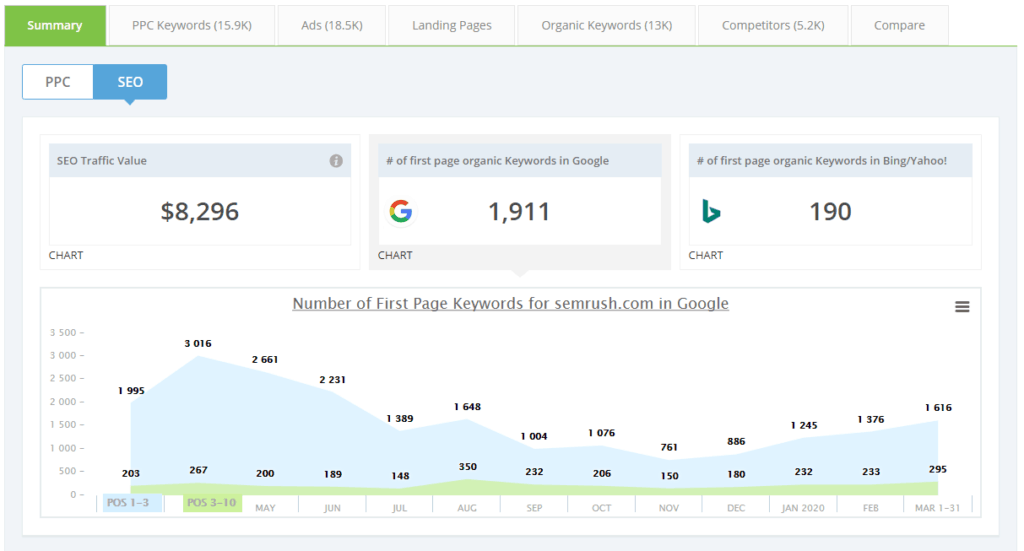This screenshot has width=1024, height=551.
Task: Click the 350 green series label
Action: coord(468,467)
